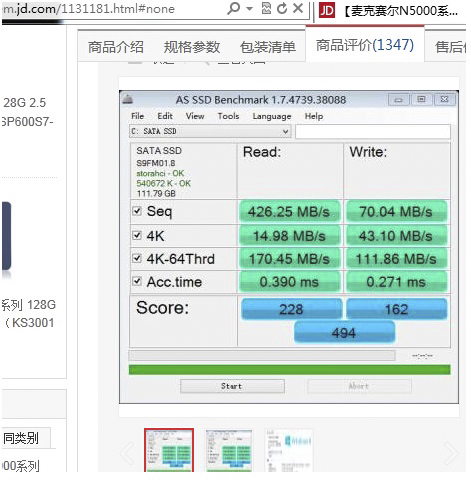Click the 540672 K - OK alignment text

[163, 183]
